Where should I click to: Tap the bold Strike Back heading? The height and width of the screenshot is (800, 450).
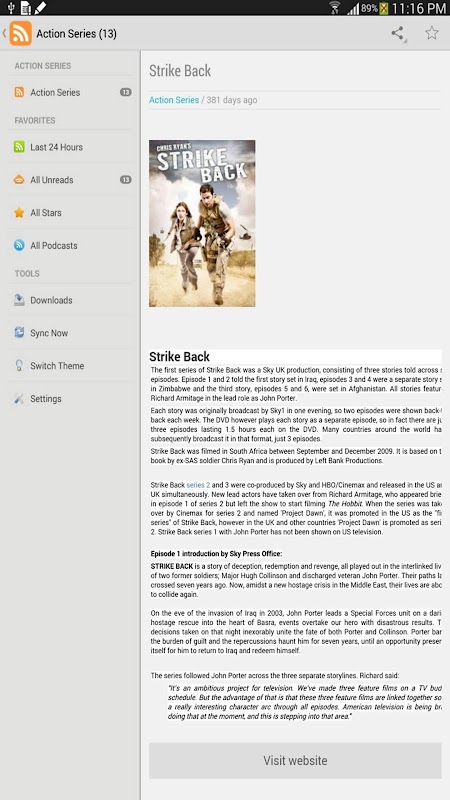[180, 356]
